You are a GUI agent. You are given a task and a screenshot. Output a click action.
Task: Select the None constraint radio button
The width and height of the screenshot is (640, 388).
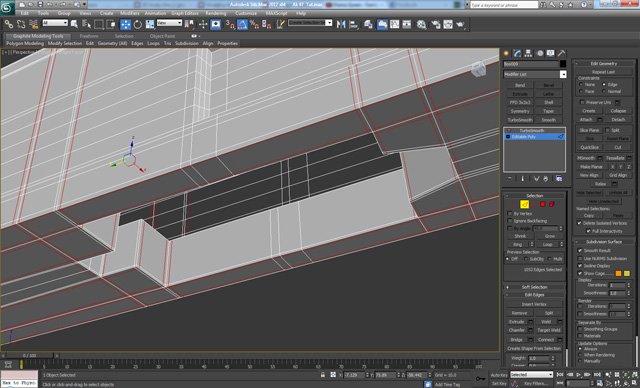[x=581, y=84]
